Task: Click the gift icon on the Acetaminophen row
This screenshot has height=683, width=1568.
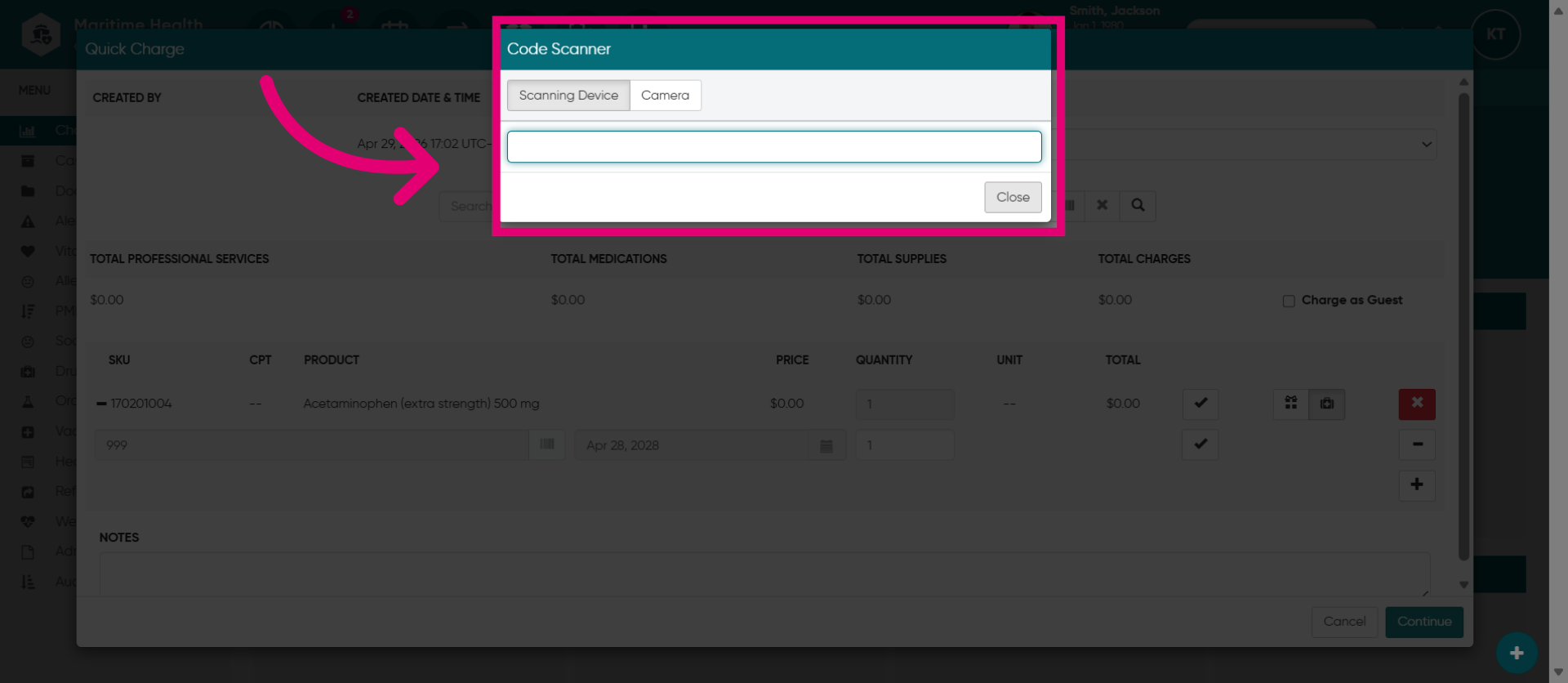Action: [x=1291, y=404]
